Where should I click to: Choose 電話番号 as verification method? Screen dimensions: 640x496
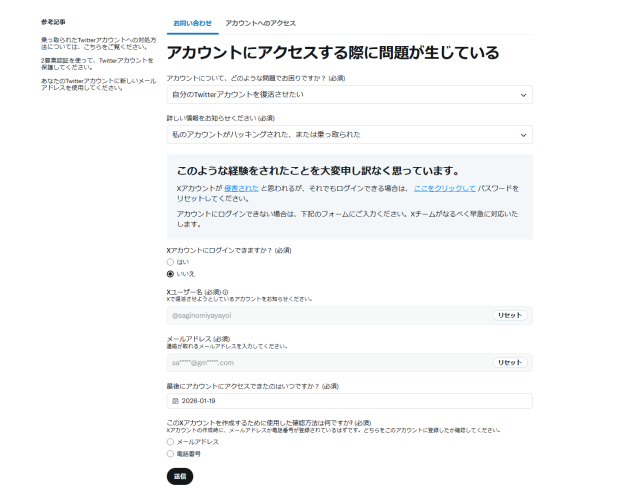[170, 453]
